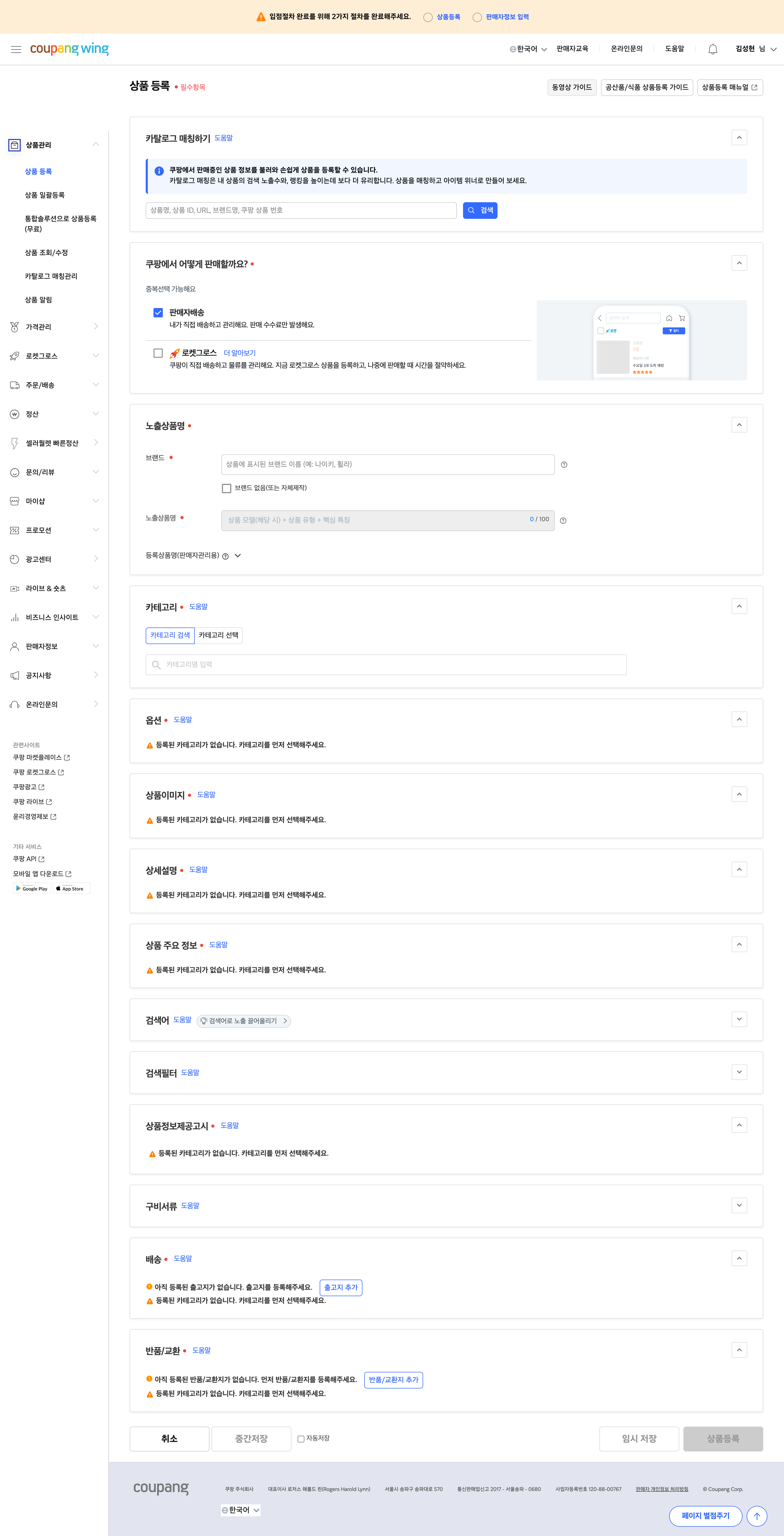The height and width of the screenshot is (1536, 784).
Task: Open 카탈로그 매칭관리 in the sidebar
Action: 51,276
